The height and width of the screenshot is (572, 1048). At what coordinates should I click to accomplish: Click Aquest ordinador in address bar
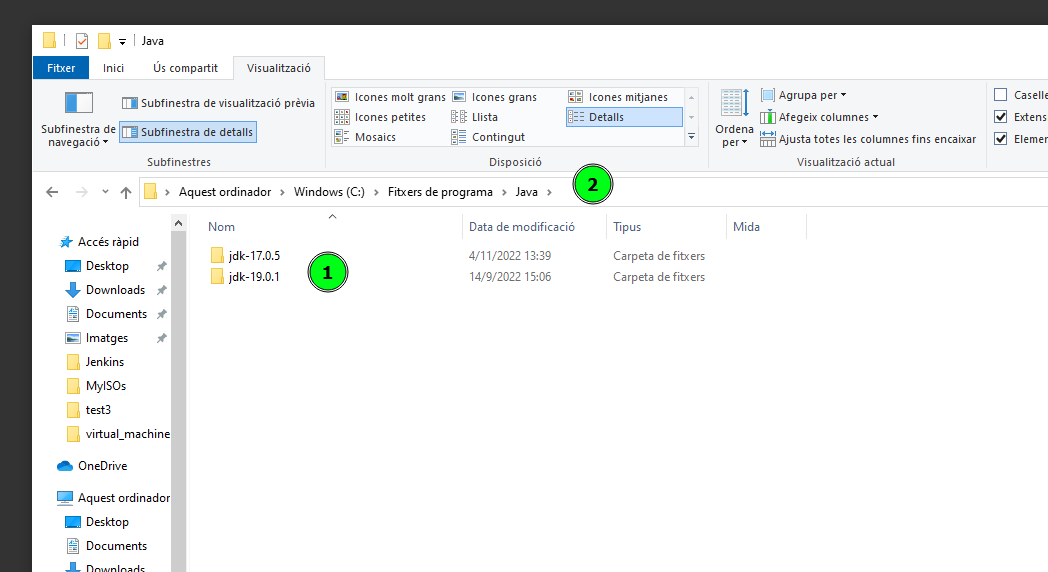225,192
